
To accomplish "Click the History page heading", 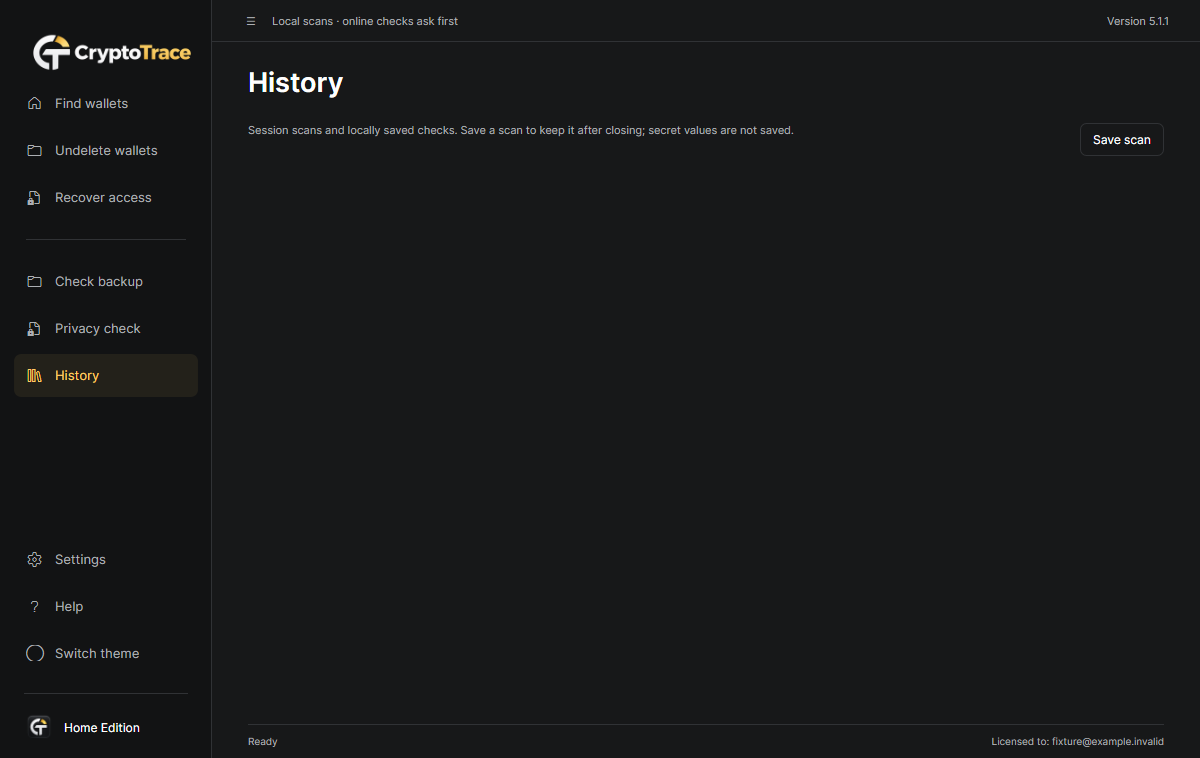I will click(295, 82).
